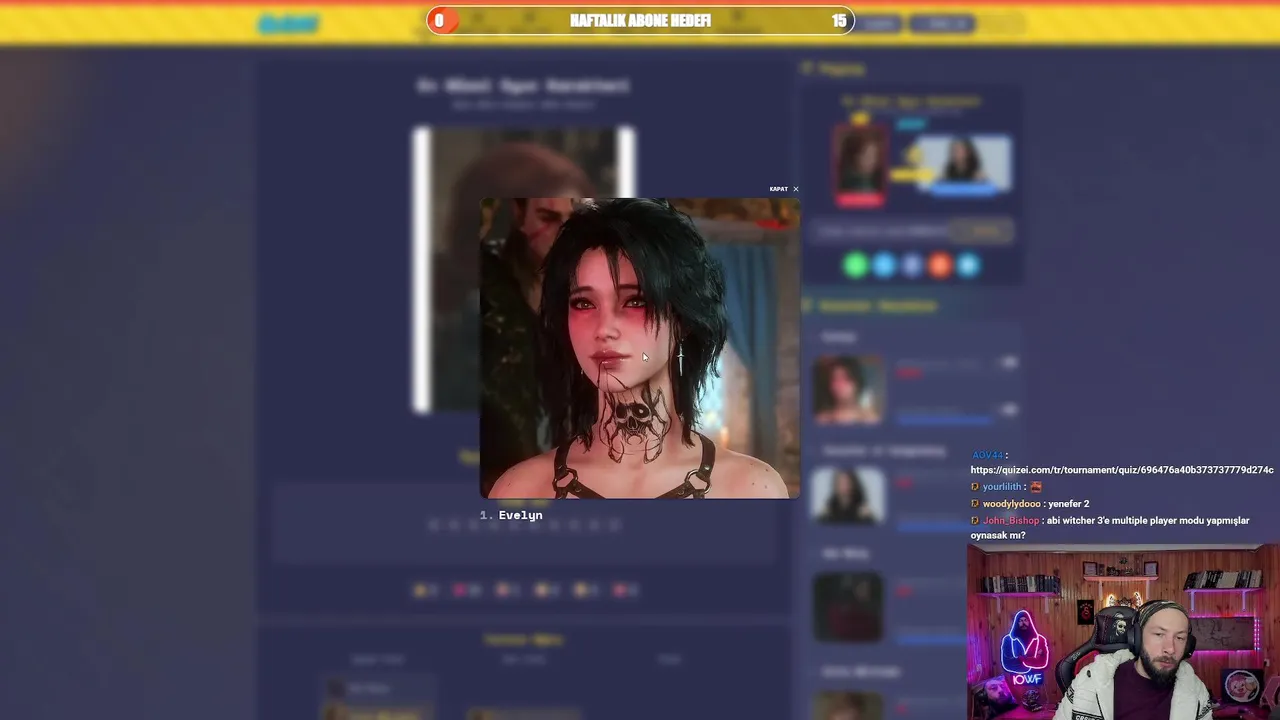Click the red "0" counter on goal bar
Image resolution: width=1280 pixels, height=720 pixels.
(439, 21)
